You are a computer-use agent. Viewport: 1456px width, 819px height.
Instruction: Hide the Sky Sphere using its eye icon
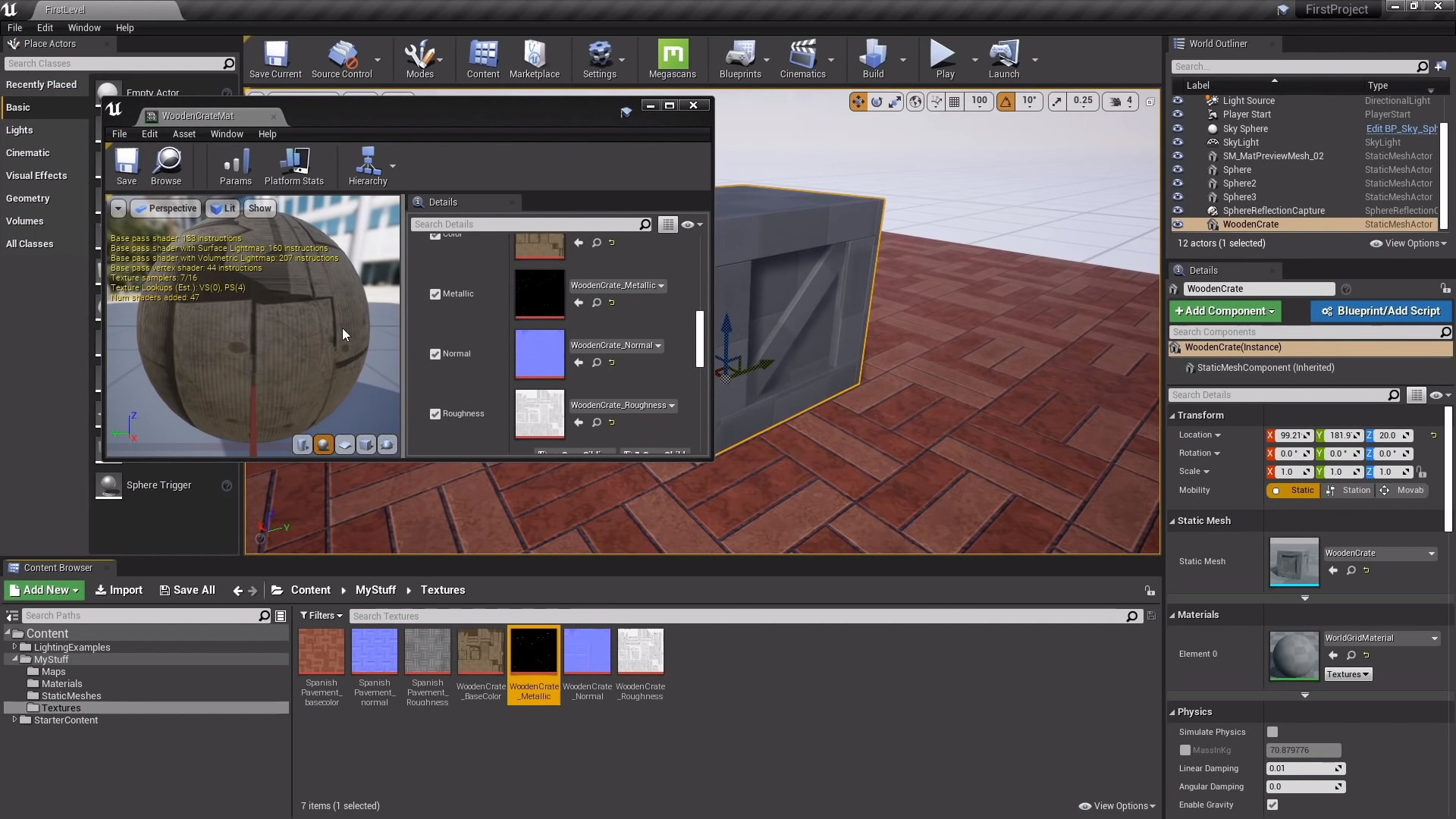coord(1178,128)
